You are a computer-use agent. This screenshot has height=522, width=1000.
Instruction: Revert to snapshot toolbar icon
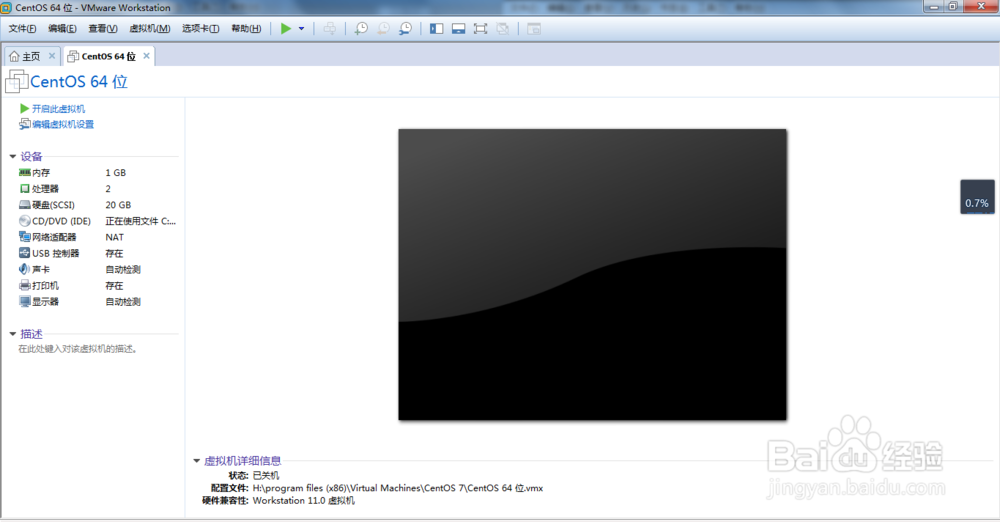tap(383, 29)
